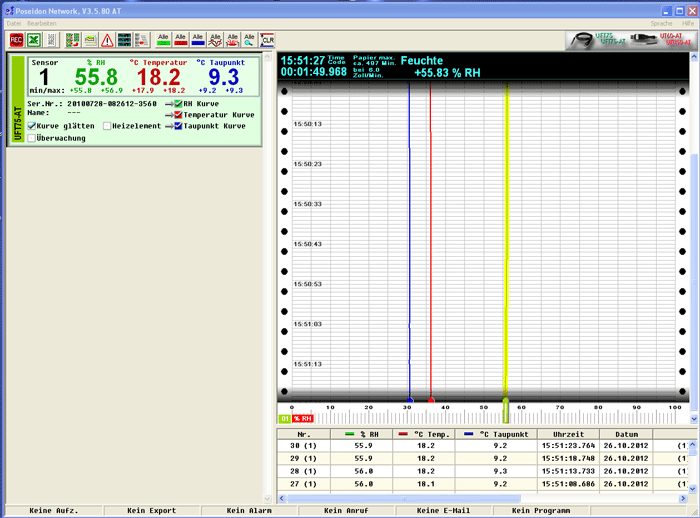
Task: Clear the chart with the CLR icon
Action: (267, 40)
